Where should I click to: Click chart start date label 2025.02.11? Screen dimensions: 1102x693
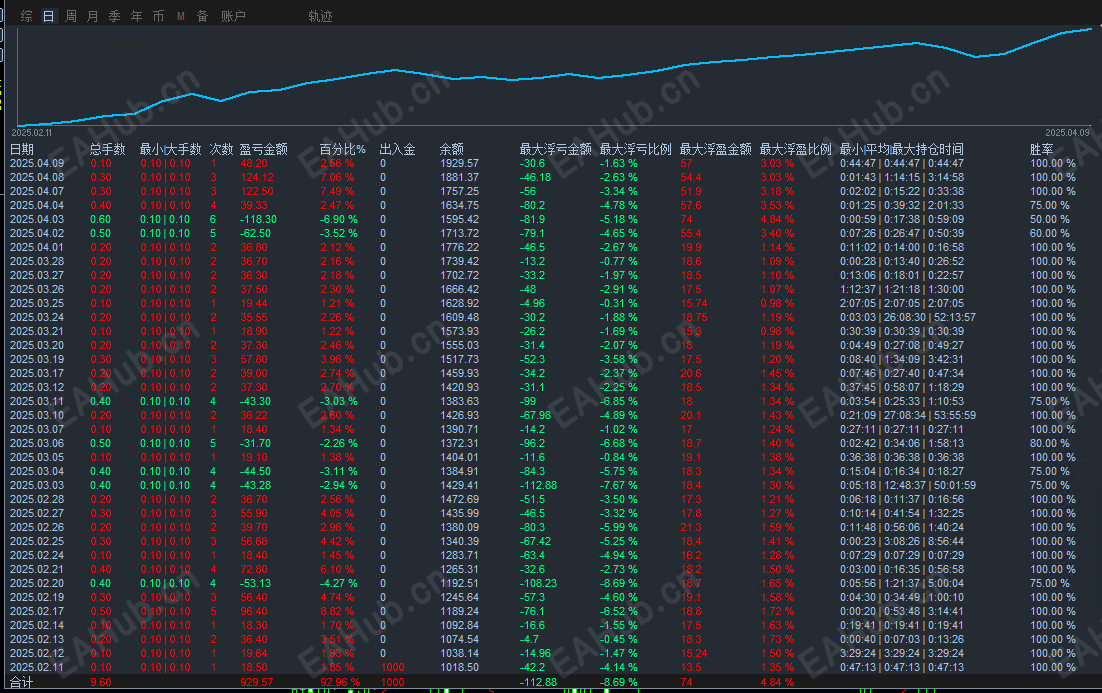32,133
